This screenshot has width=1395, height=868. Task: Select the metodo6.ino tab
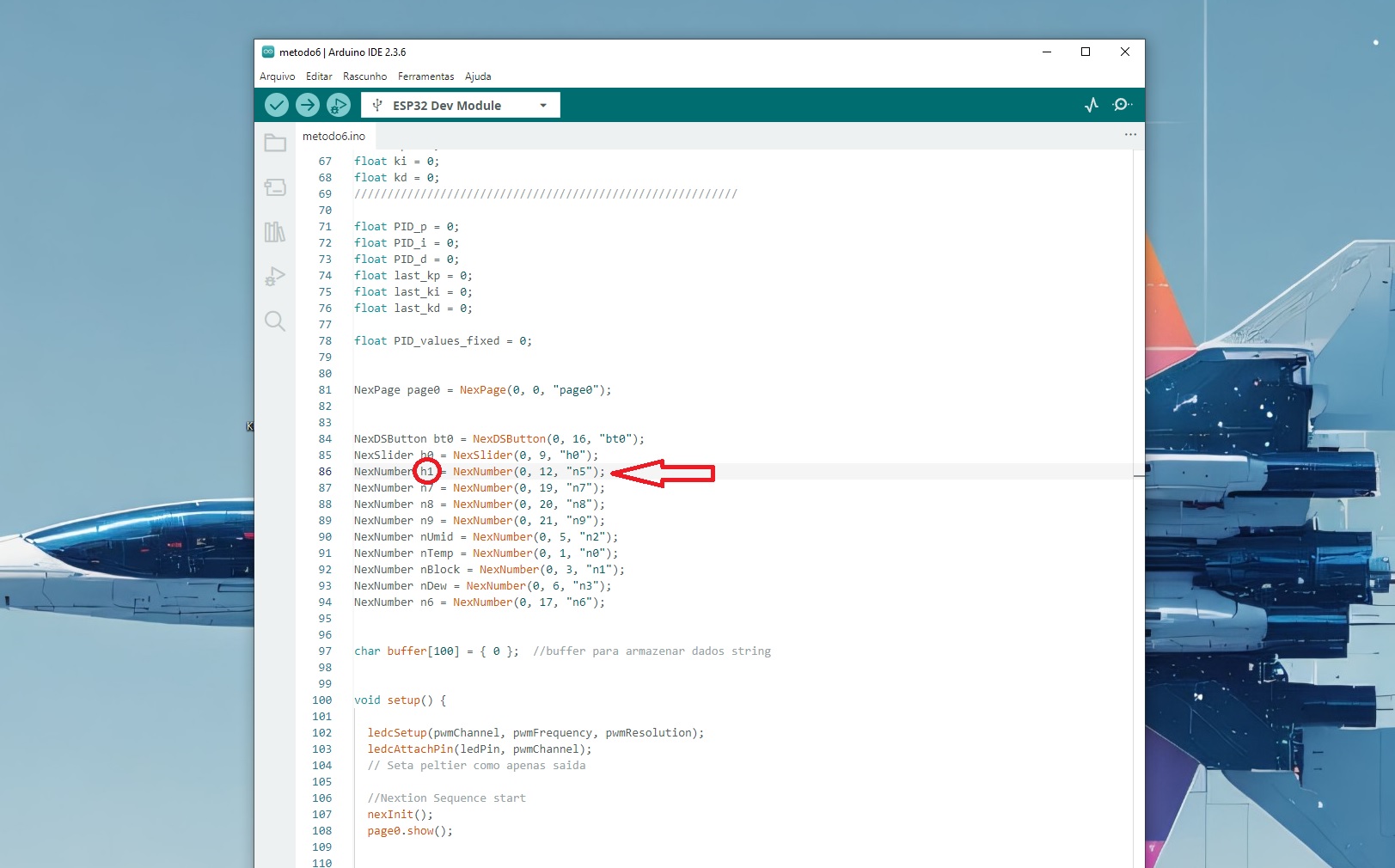click(333, 136)
